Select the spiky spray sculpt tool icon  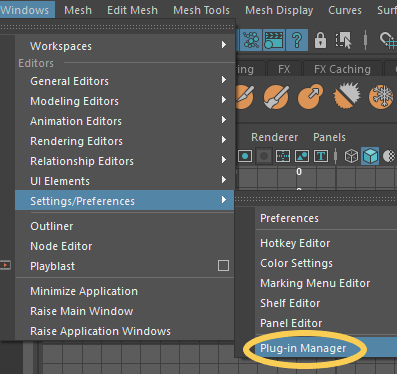coord(347,96)
